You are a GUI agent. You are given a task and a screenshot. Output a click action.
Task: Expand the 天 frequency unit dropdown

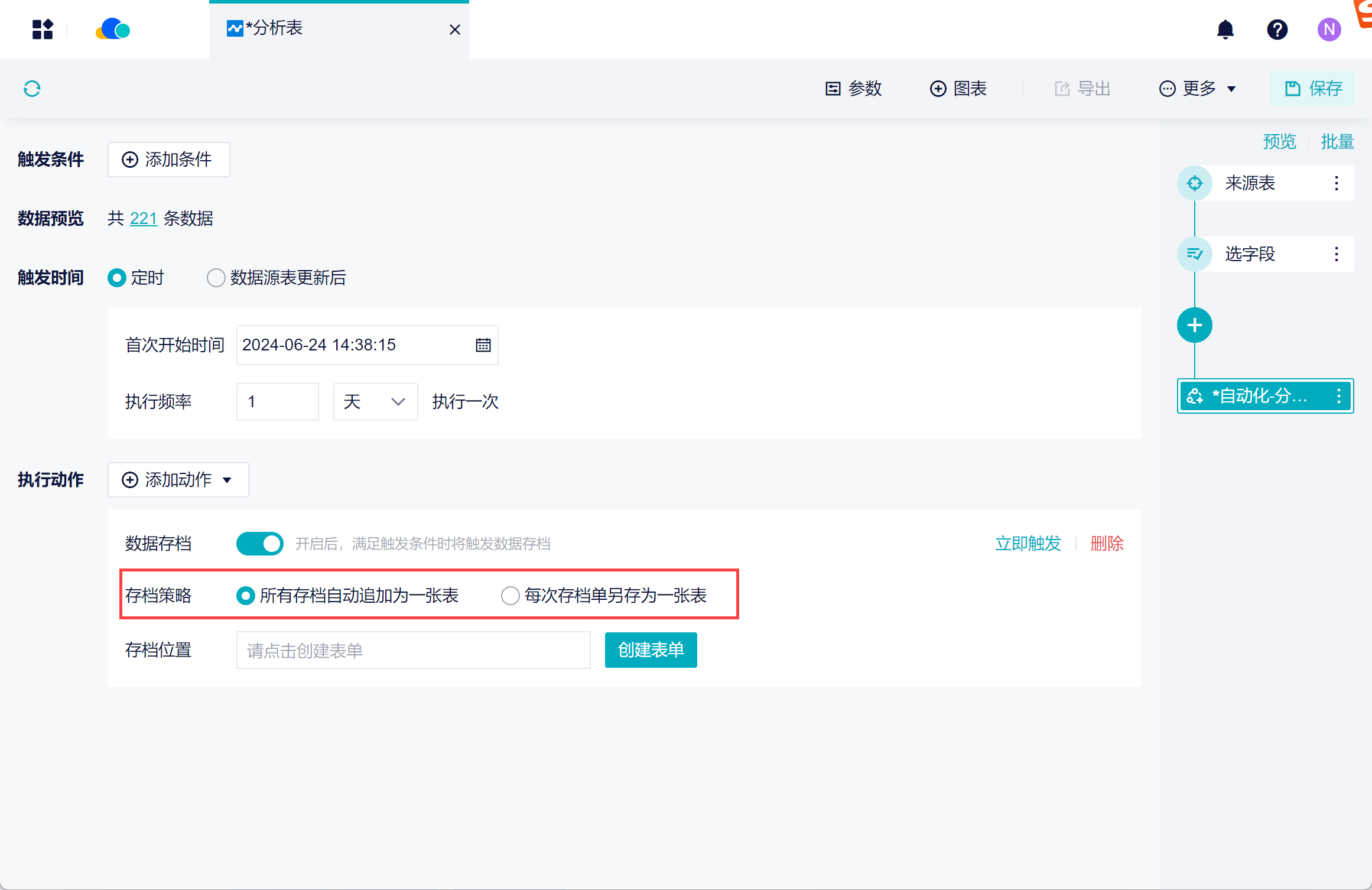coord(375,402)
